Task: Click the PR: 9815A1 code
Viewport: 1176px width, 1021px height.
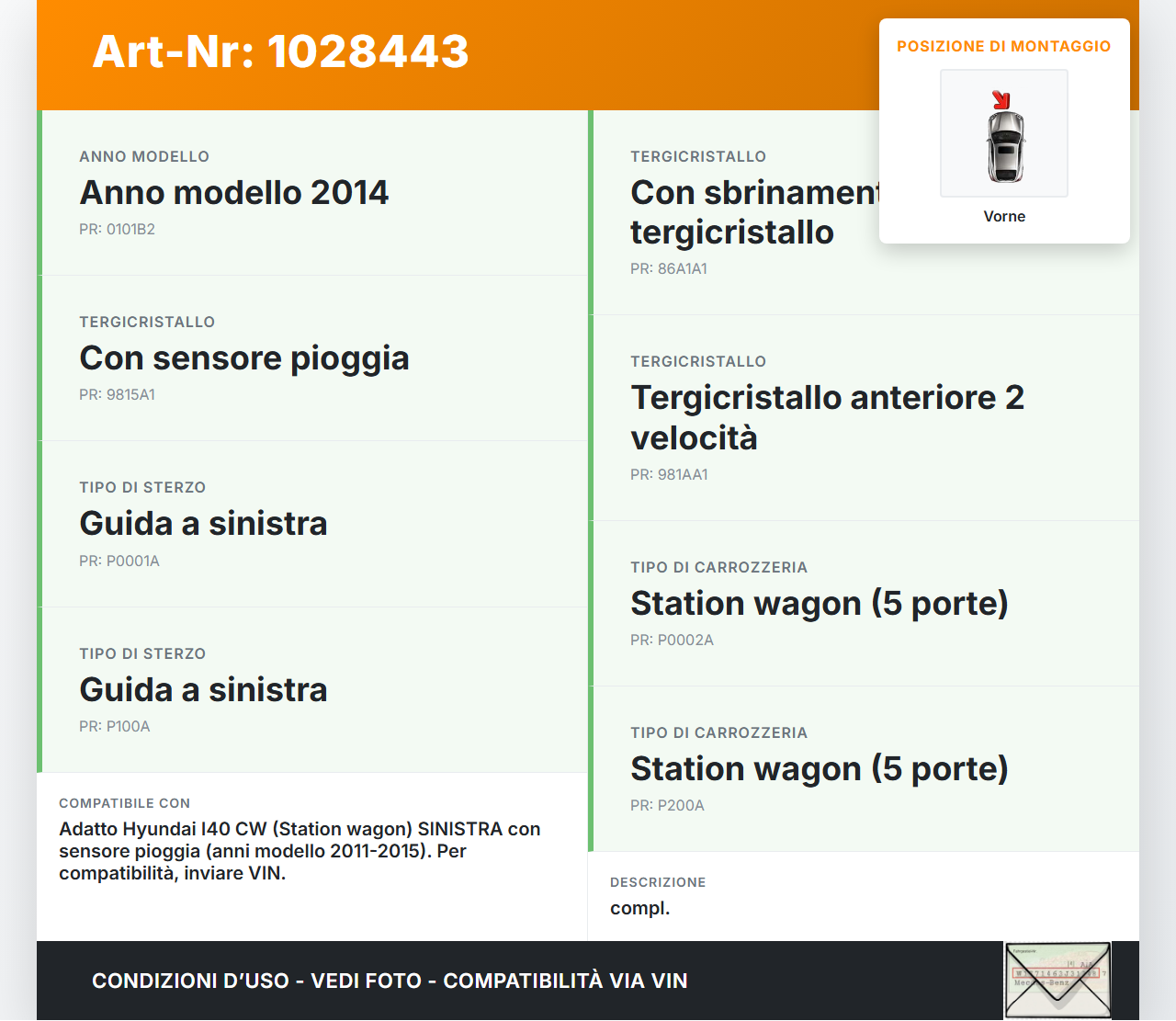Action: click(x=118, y=394)
